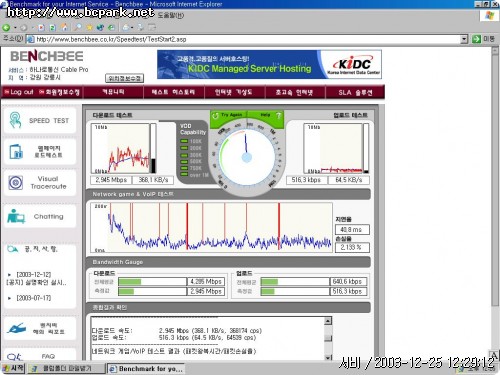This screenshot has width=500, height=375.
Task: Go to the Home page icon
Action: (65, 27)
